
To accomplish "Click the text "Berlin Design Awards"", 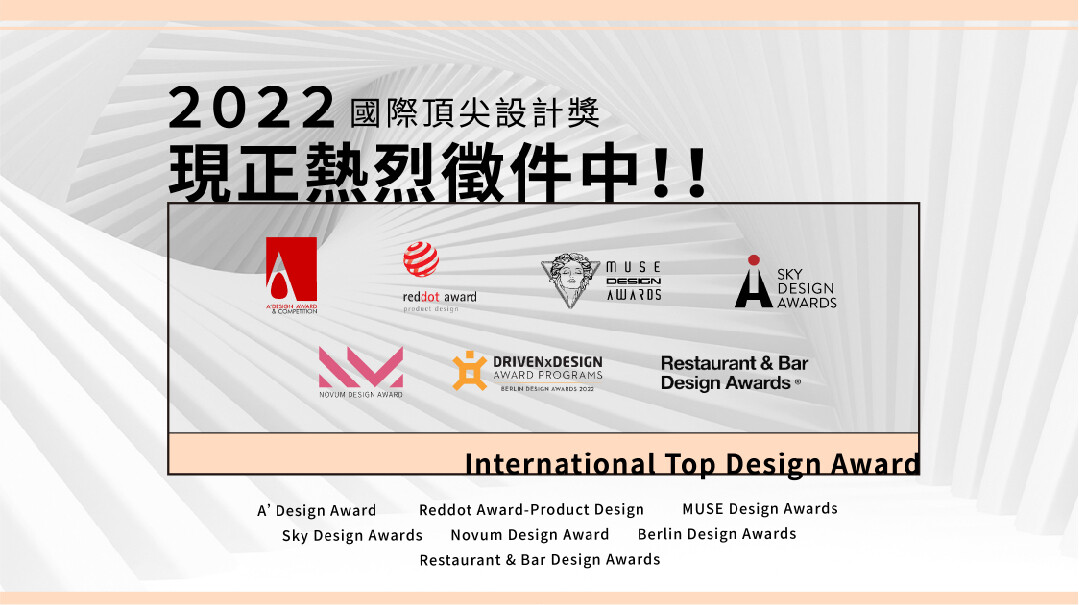I will point(717,534).
